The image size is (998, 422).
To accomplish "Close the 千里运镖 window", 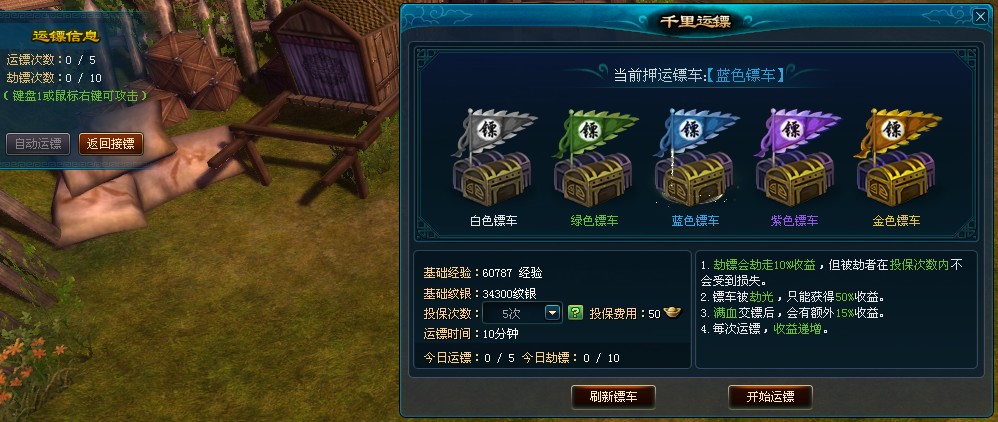I will point(980,17).
